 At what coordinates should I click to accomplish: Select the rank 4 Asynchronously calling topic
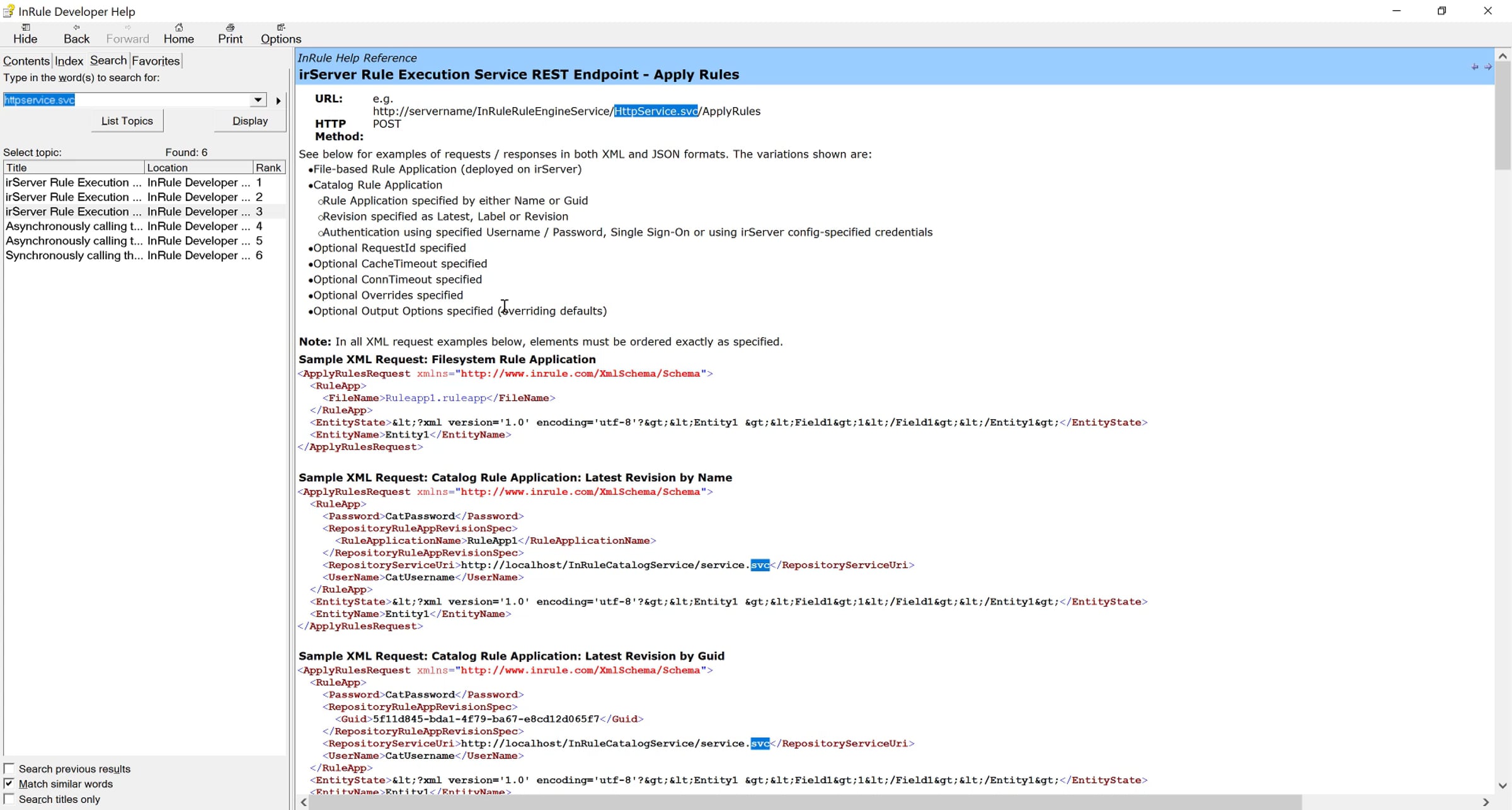(x=145, y=226)
